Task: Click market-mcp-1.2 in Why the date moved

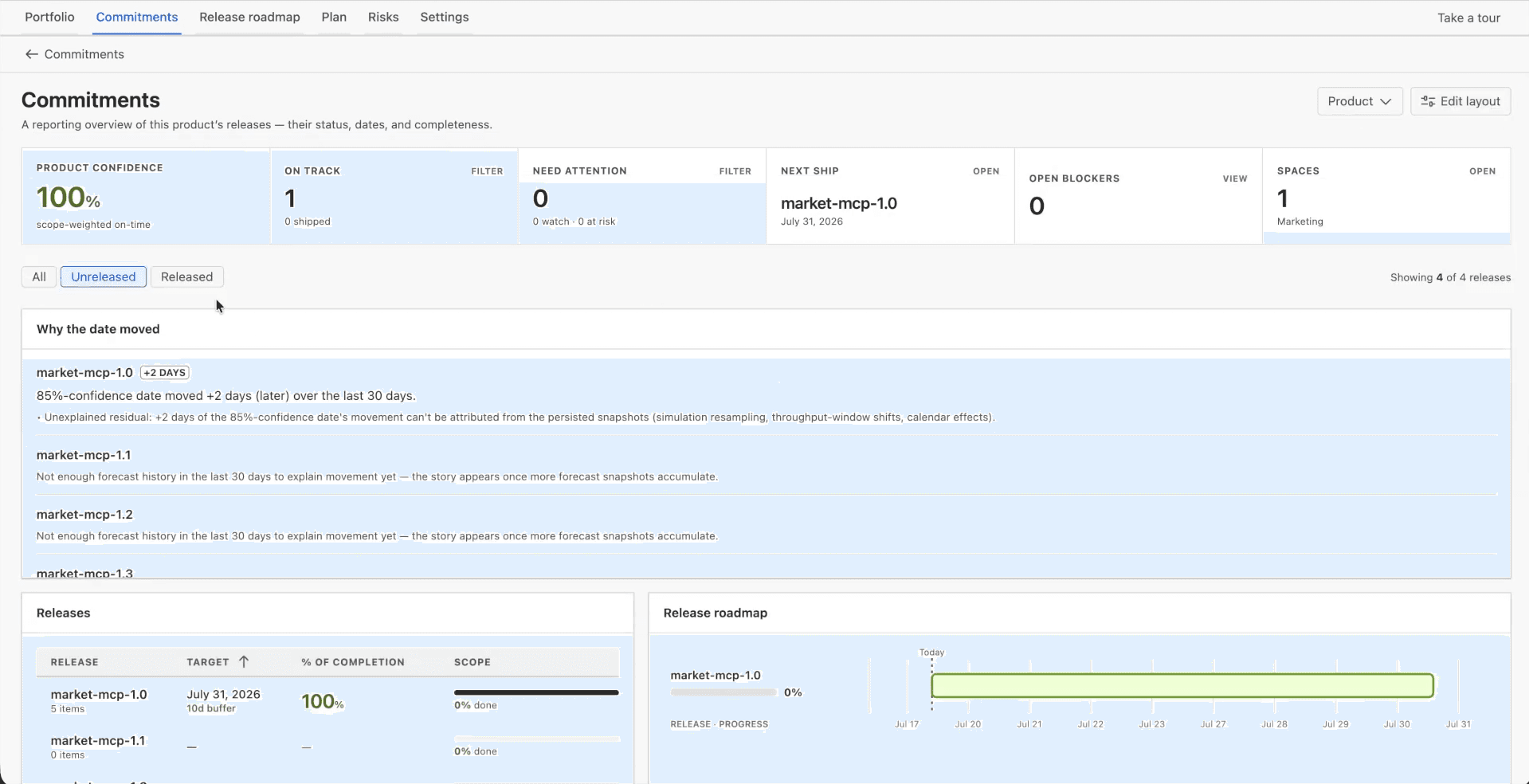Action: coord(84,515)
